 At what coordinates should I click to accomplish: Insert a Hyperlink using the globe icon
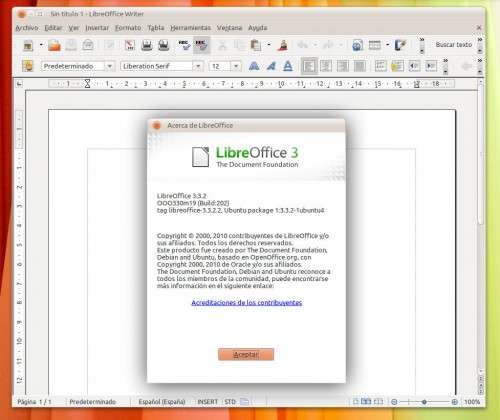[357, 45]
